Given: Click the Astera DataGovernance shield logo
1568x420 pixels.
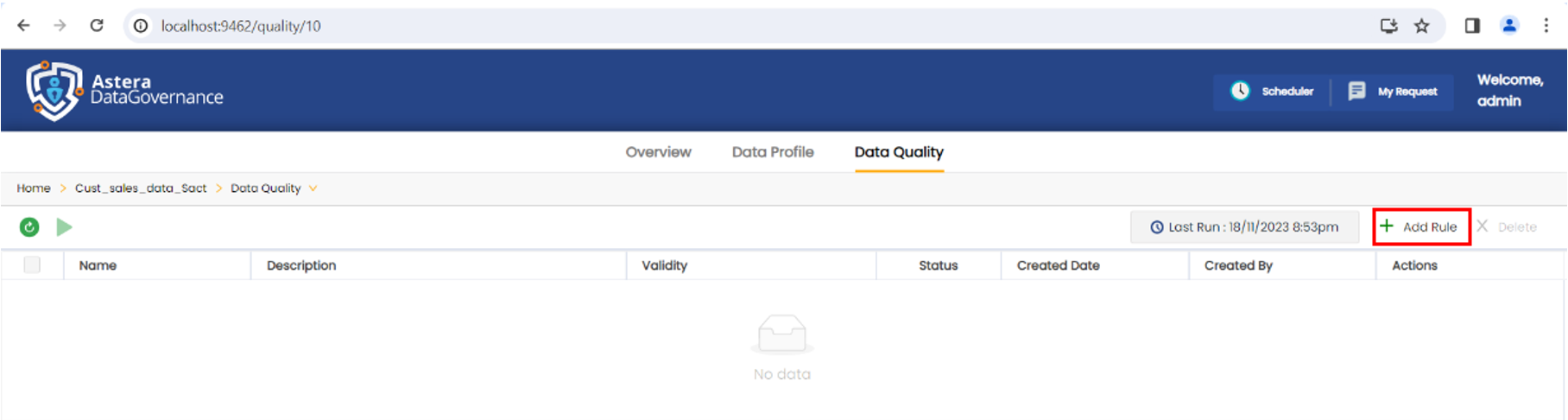Looking at the screenshot, I should 54,90.
